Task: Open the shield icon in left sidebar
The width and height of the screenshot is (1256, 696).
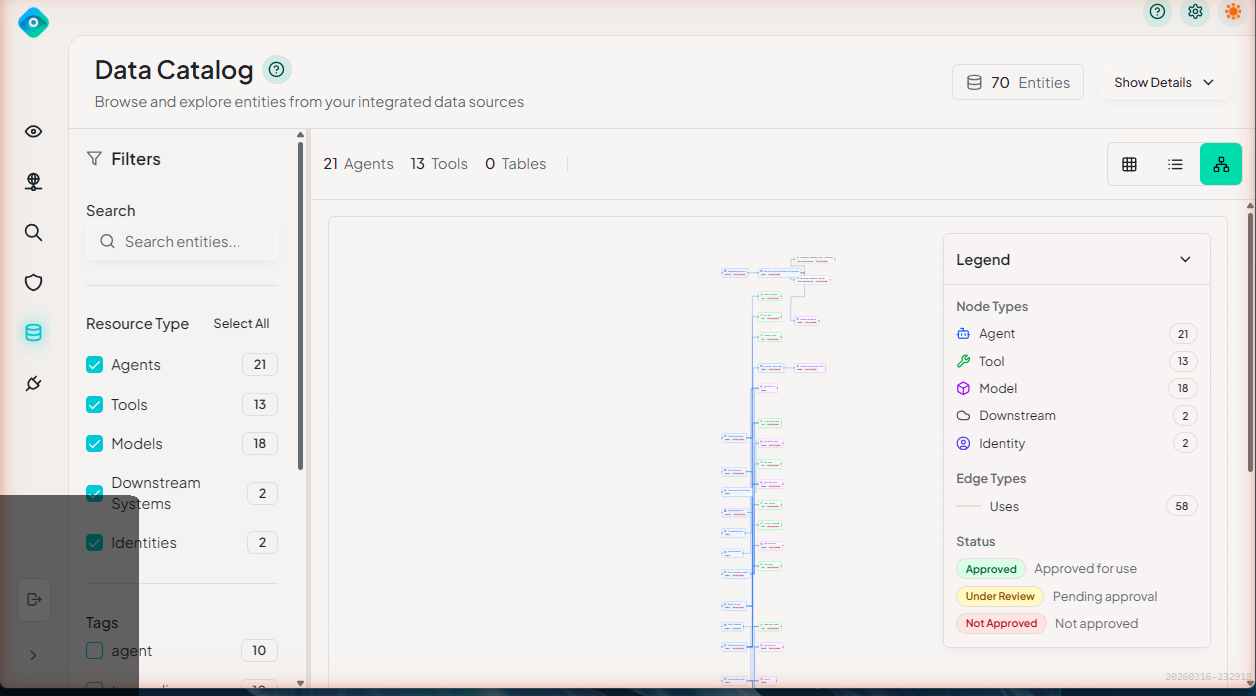Action: pyautogui.click(x=33, y=283)
